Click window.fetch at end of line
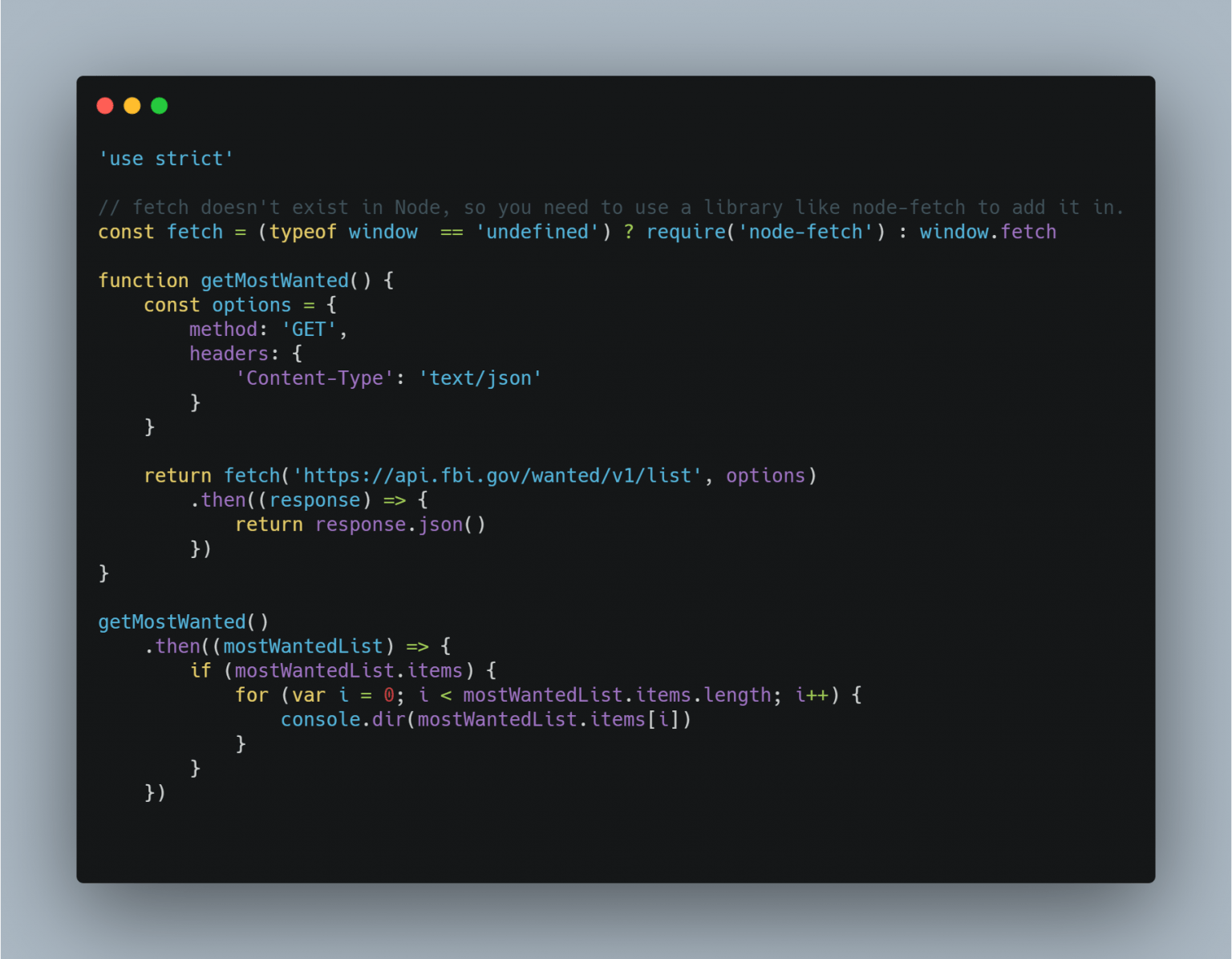This screenshot has height=959, width=1232. pos(988,232)
